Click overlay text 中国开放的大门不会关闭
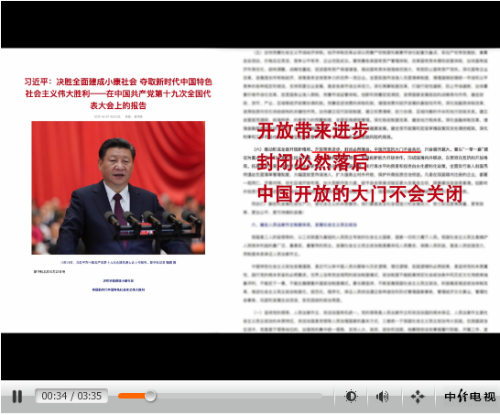500x415 pixels. [360, 194]
